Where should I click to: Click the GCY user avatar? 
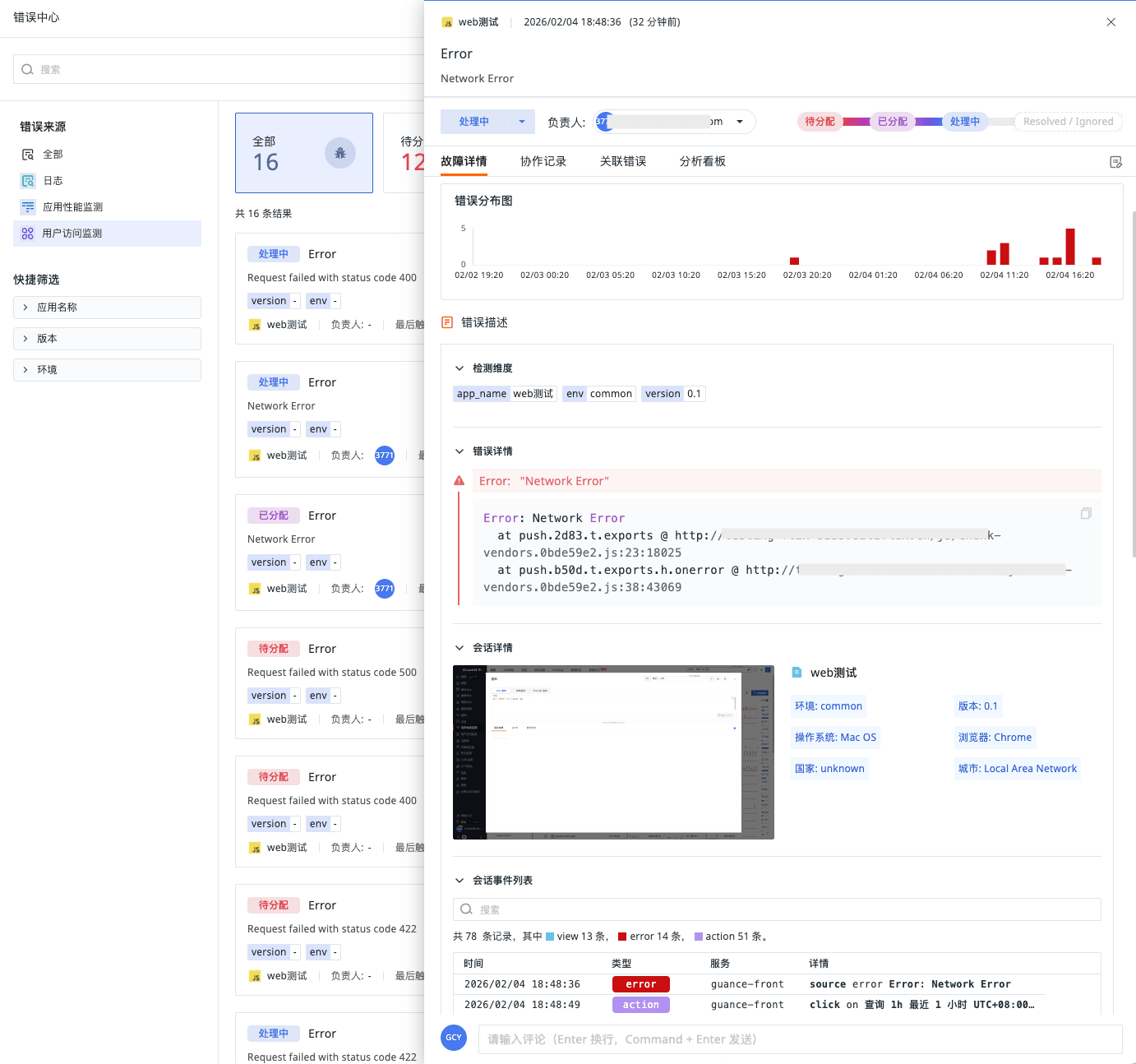454,1038
